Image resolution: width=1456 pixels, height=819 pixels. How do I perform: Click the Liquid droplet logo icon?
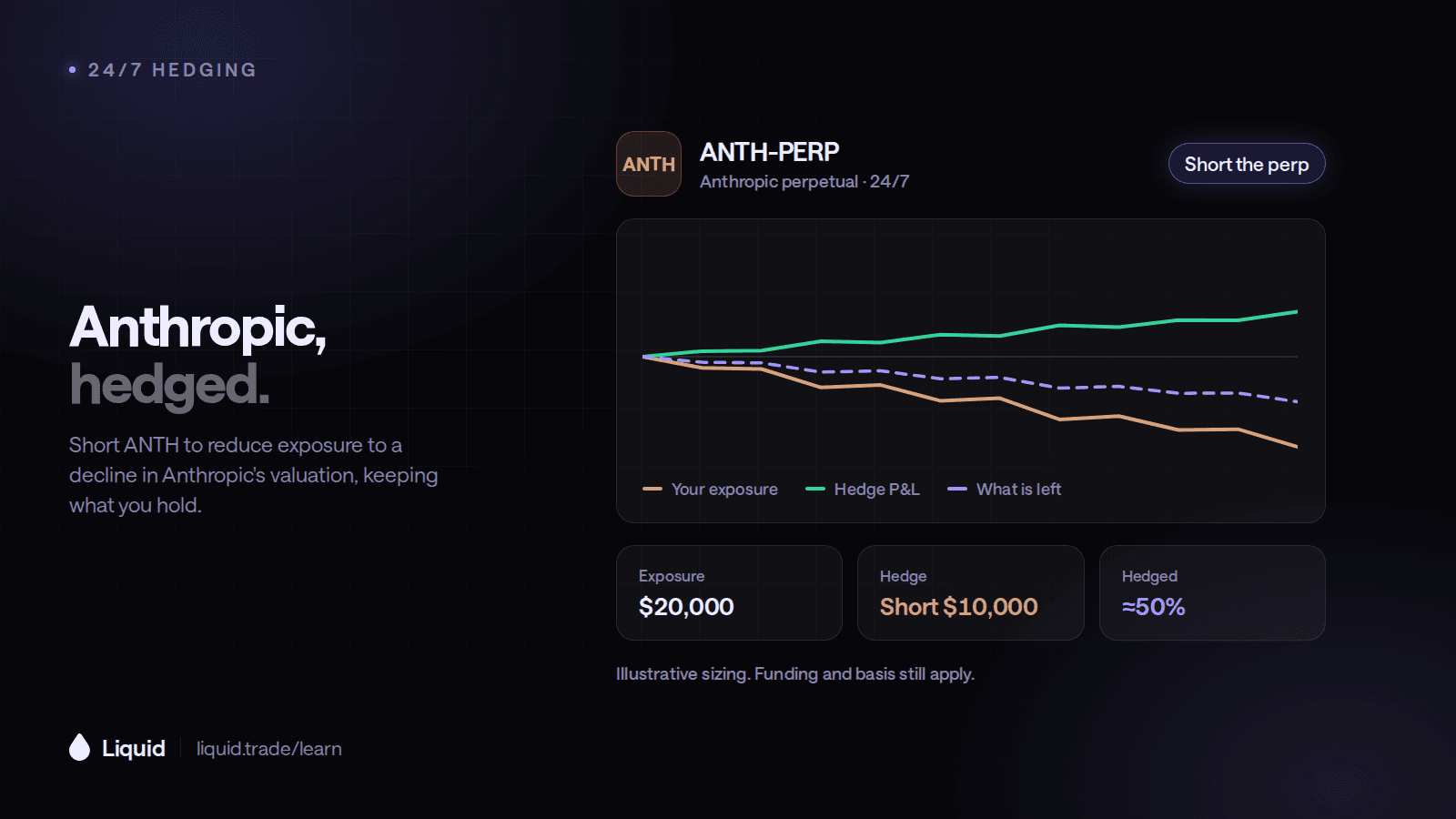[x=80, y=747]
